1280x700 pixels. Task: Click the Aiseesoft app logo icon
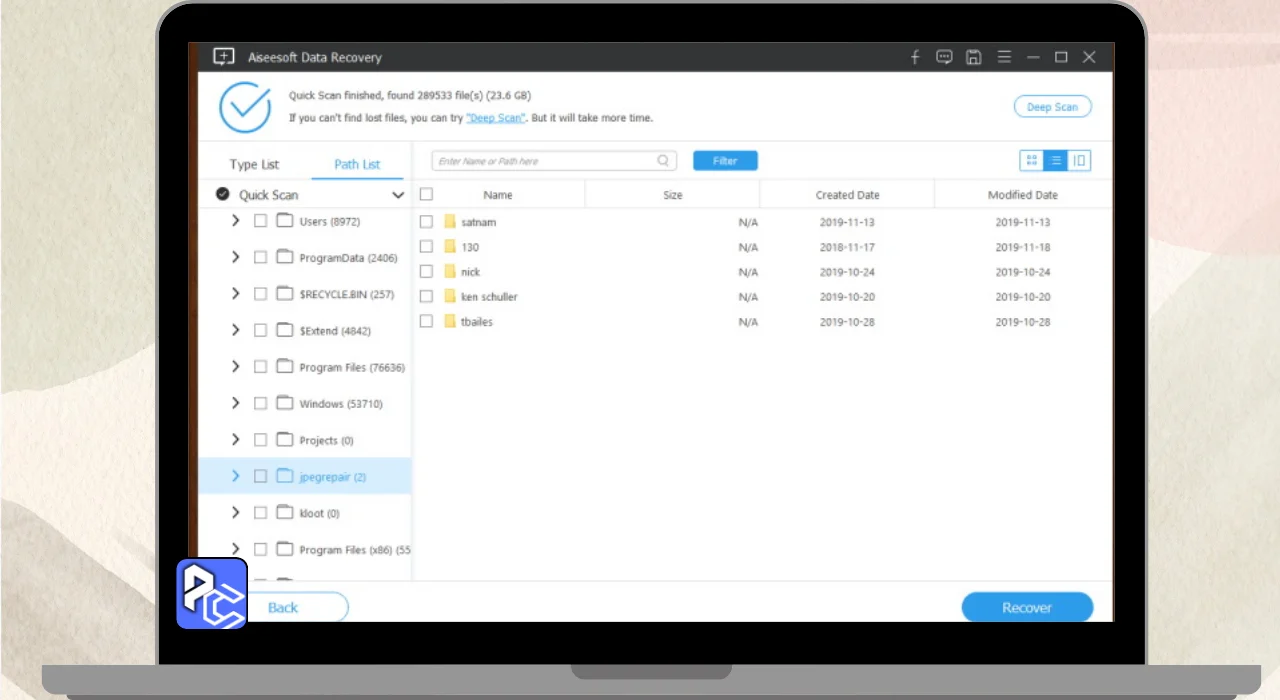224,57
